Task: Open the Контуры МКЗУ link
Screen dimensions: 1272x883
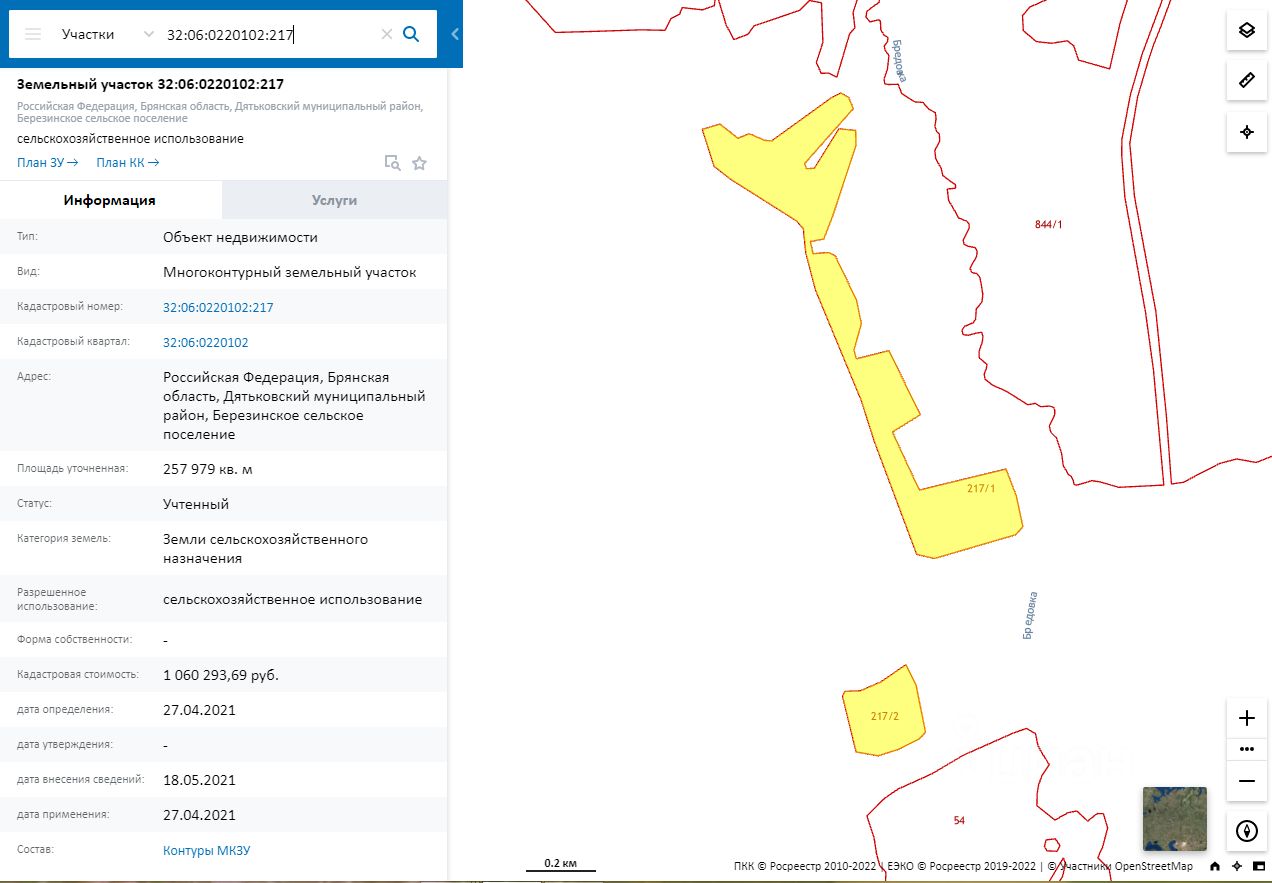Action: tap(206, 850)
